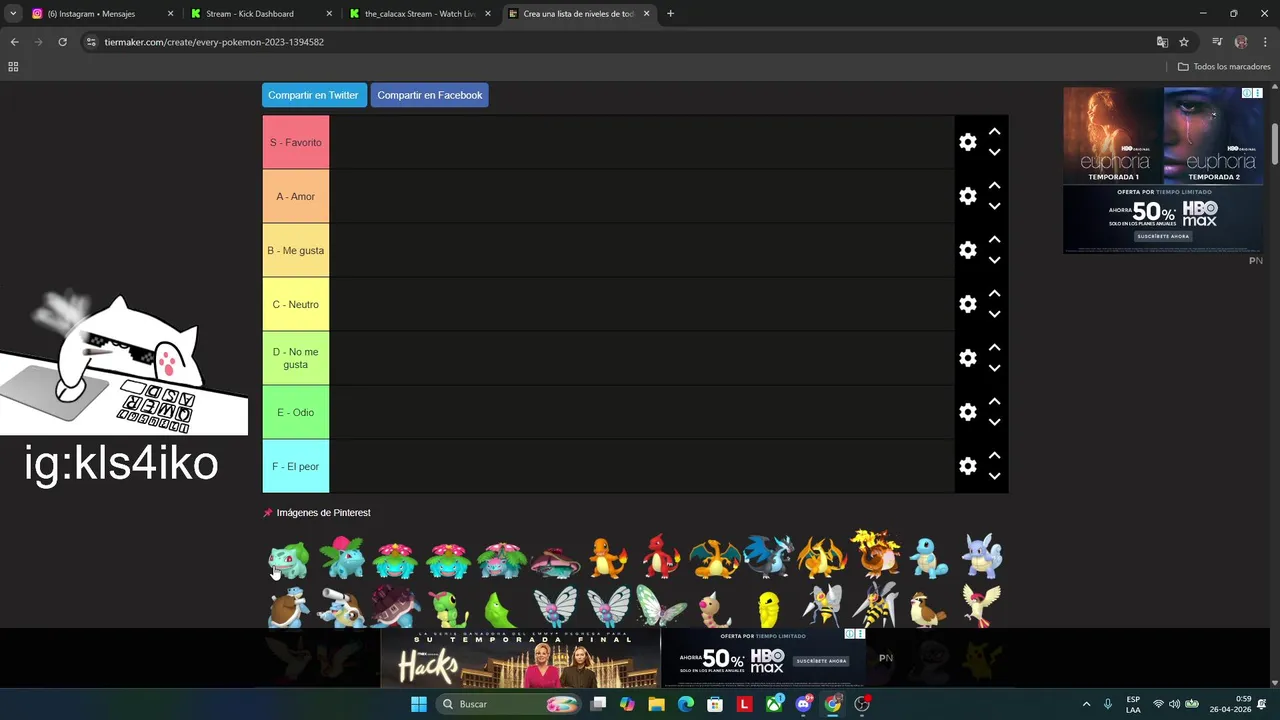Open Todos los marcadores folder
This screenshot has height=720, width=1280.
pyautogui.click(x=1224, y=67)
